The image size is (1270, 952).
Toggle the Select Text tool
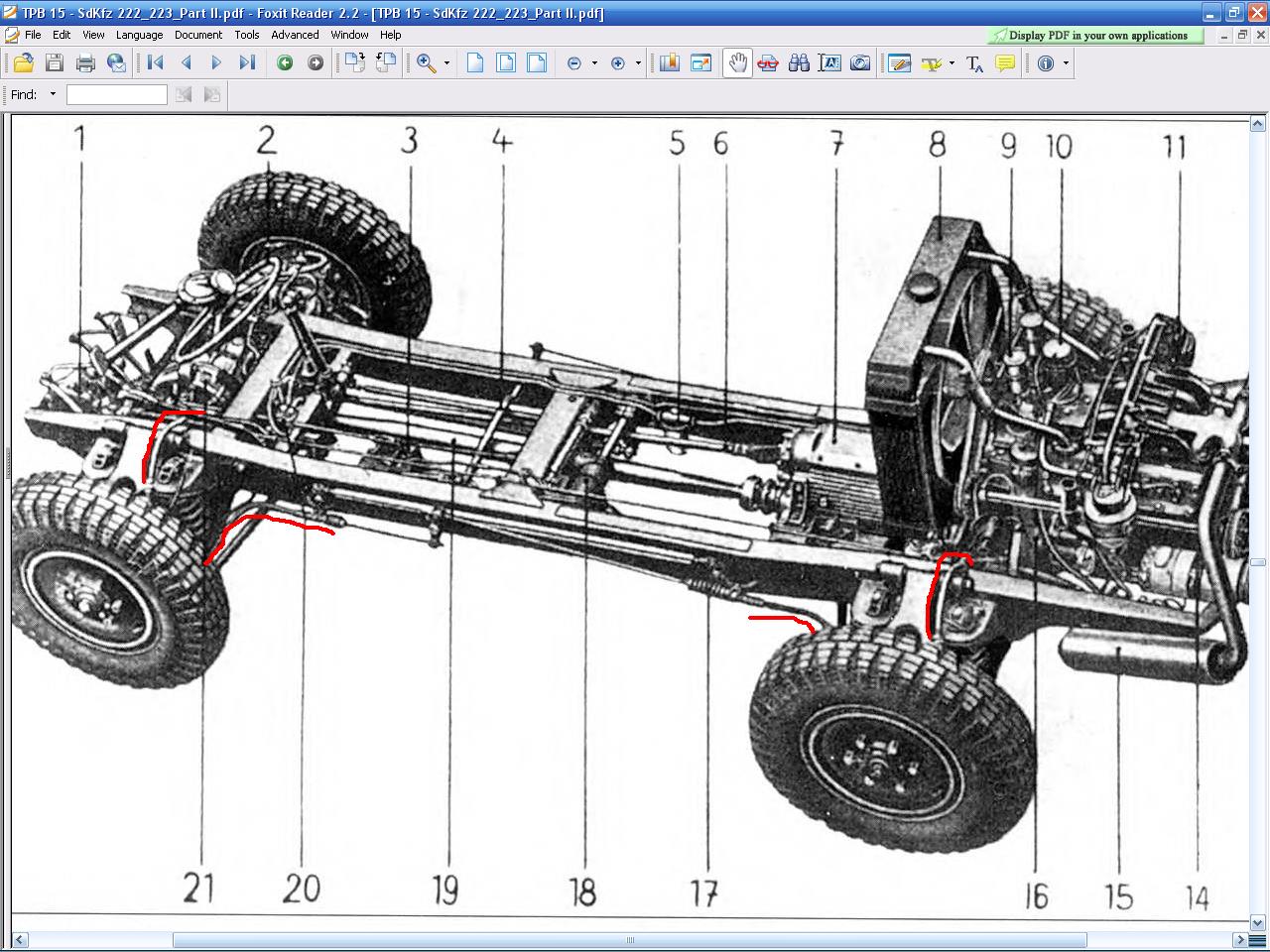829,63
